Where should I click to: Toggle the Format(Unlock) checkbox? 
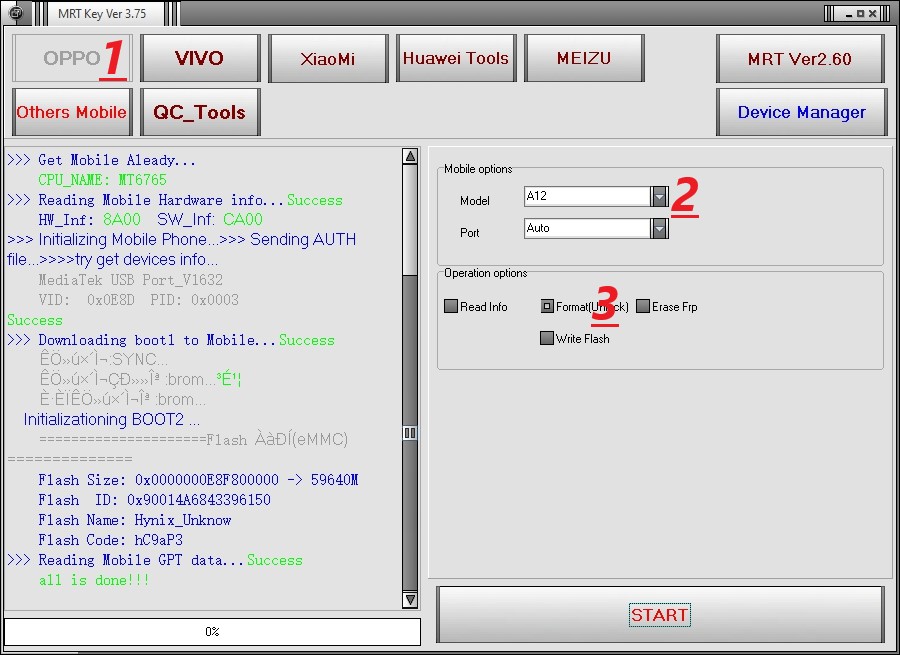click(547, 306)
